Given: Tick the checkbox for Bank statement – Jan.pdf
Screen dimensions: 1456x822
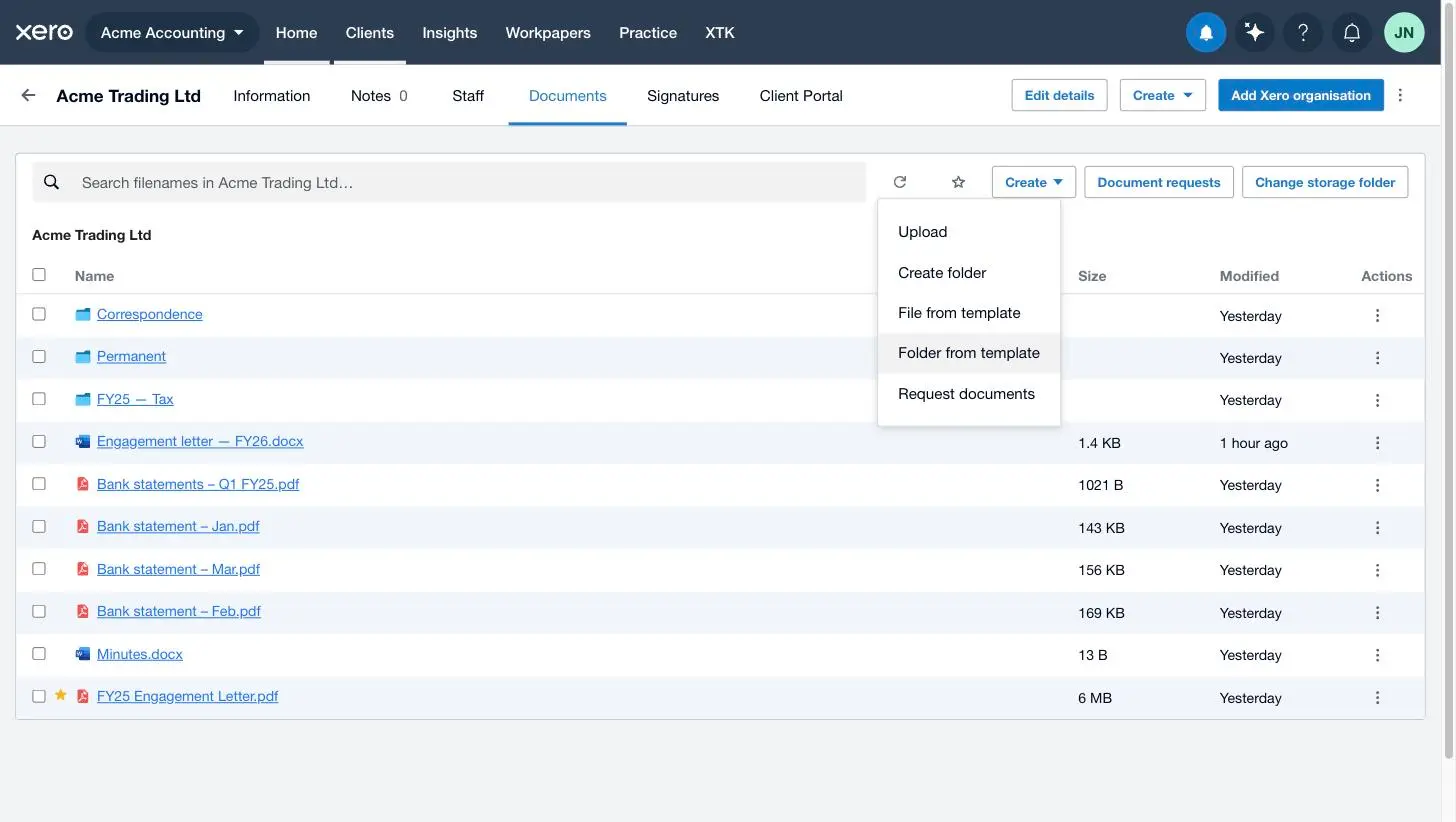Looking at the screenshot, I should coord(39,526).
